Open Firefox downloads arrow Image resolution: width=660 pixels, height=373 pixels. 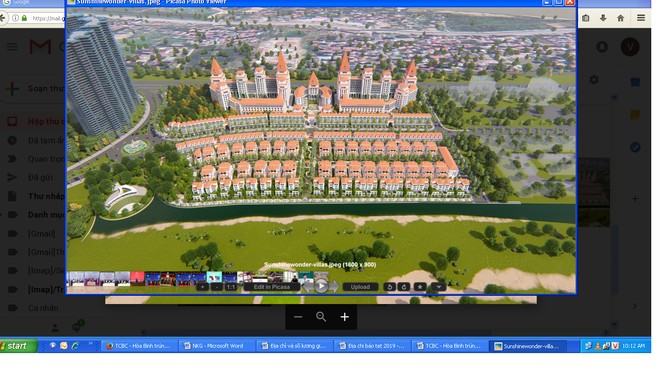[603, 18]
